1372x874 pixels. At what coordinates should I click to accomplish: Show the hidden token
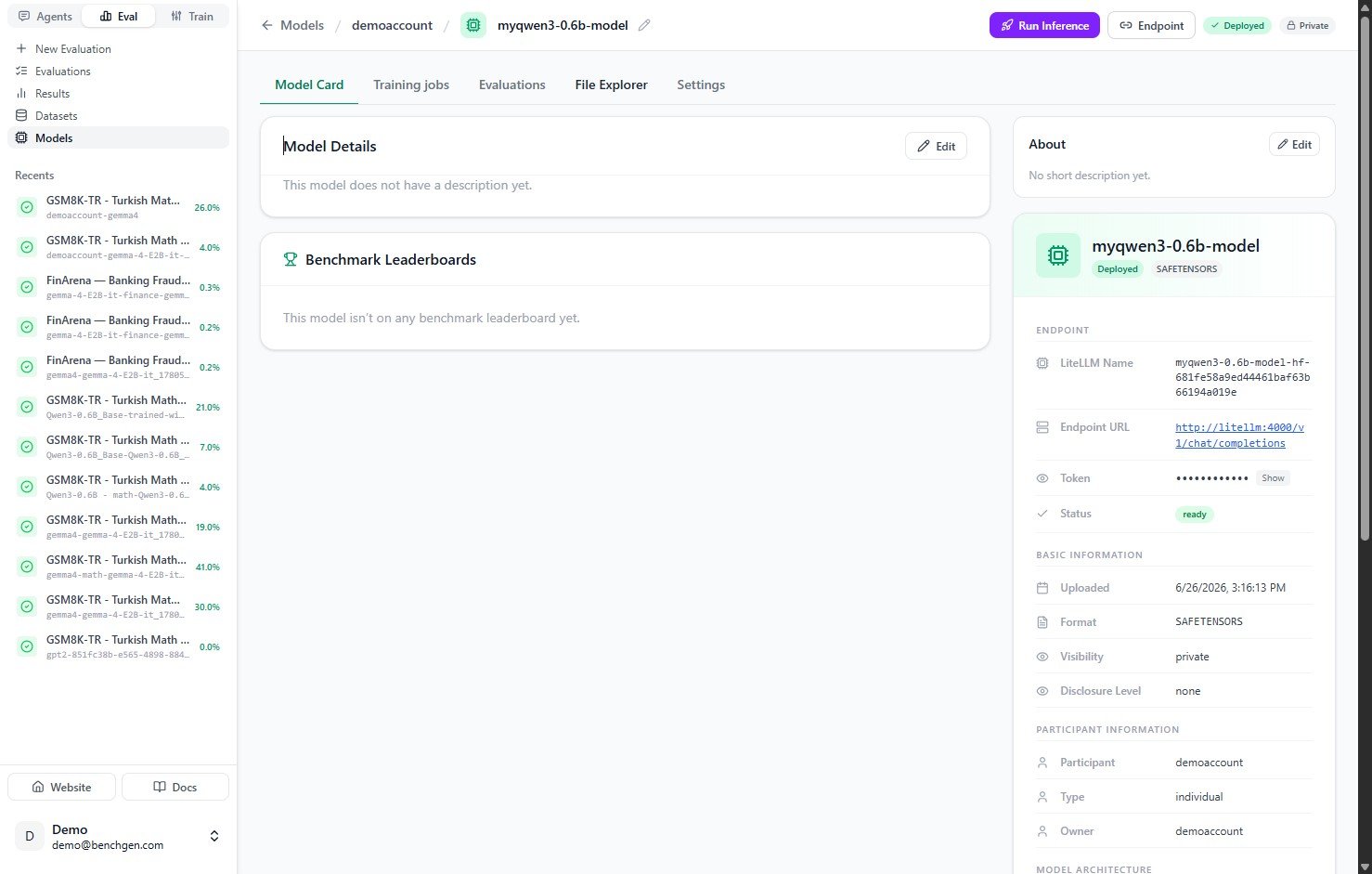[1273, 478]
